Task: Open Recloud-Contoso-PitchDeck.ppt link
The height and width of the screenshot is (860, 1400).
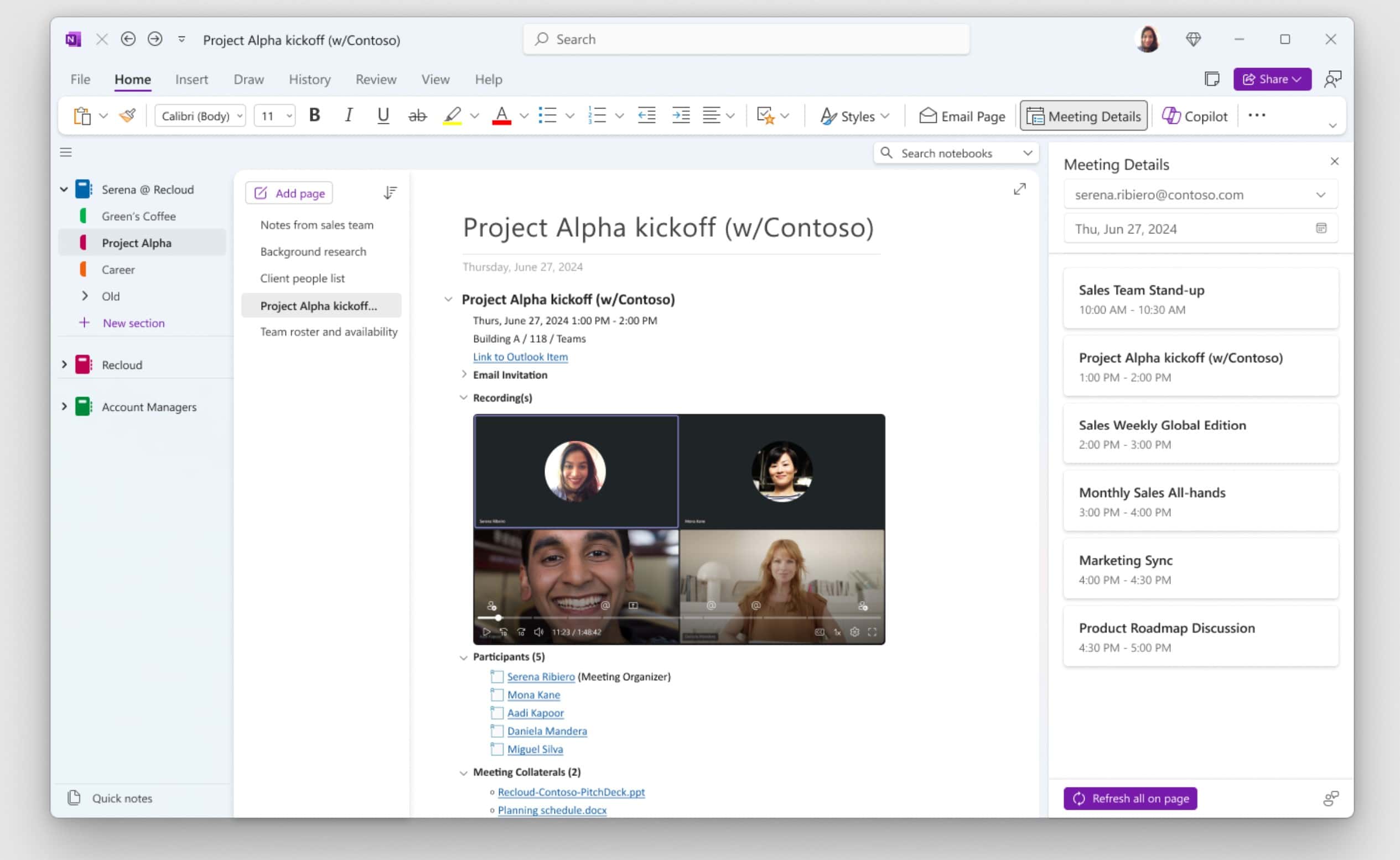Action: tap(571, 792)
